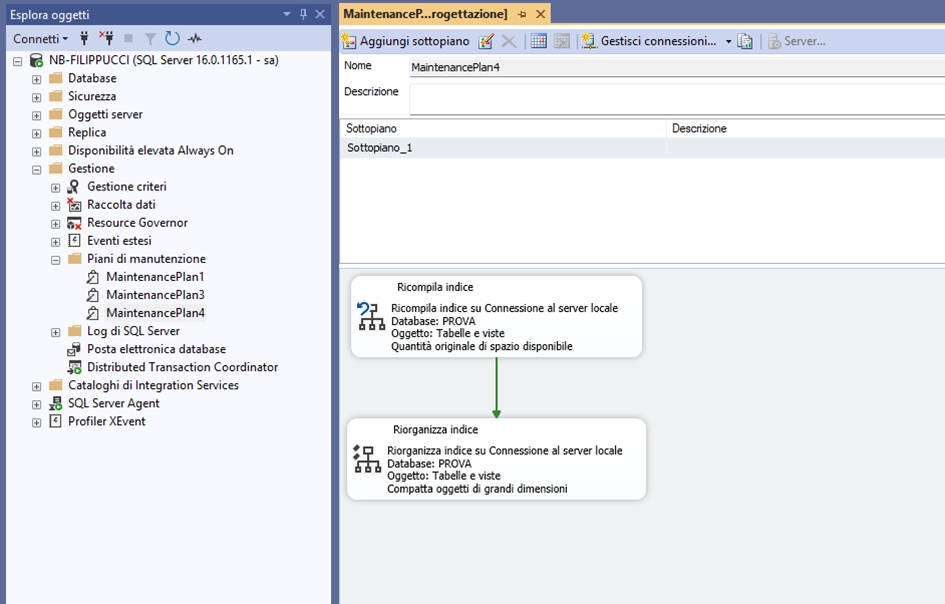The image size is (945, 604).
Task: Collapse the NB-FILIPPUCCI server node
Action: point(17,61)
